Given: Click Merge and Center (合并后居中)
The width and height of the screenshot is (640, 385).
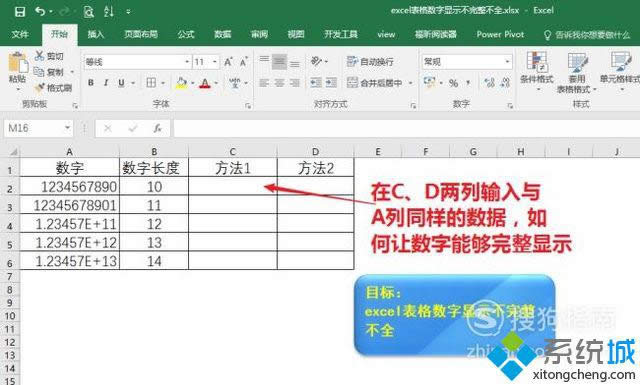Looking at the screenshot, I should coord(375,83).
